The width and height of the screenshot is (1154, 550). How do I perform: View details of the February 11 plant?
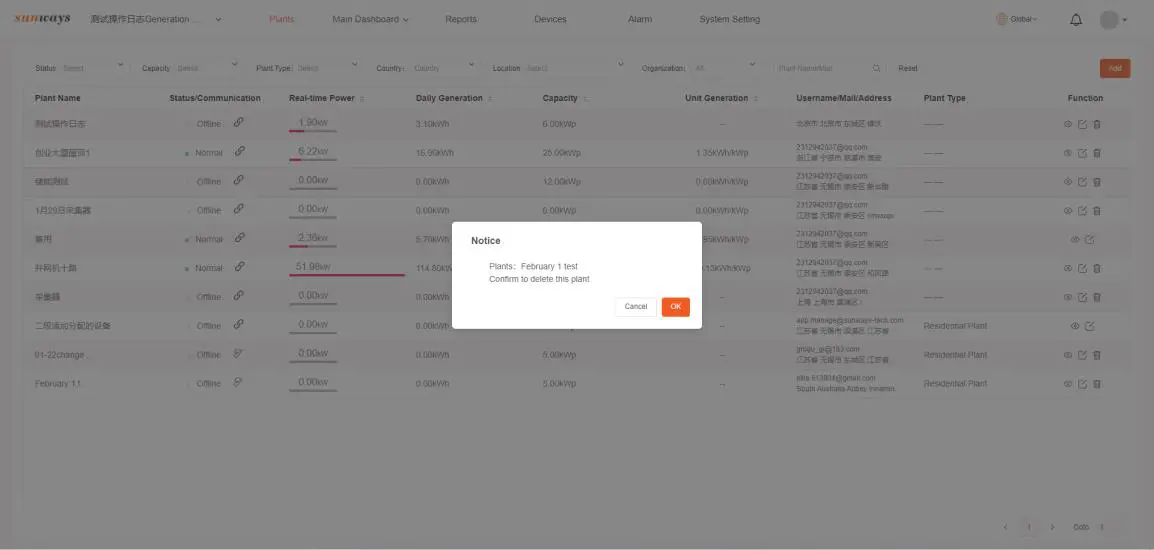1068,384
